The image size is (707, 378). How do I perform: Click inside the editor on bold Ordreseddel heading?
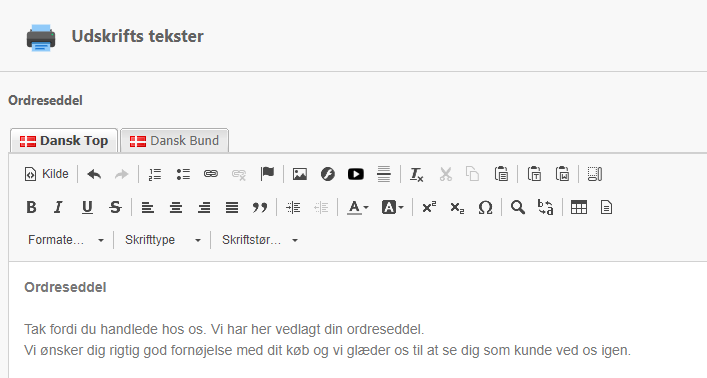coord(65,287)
